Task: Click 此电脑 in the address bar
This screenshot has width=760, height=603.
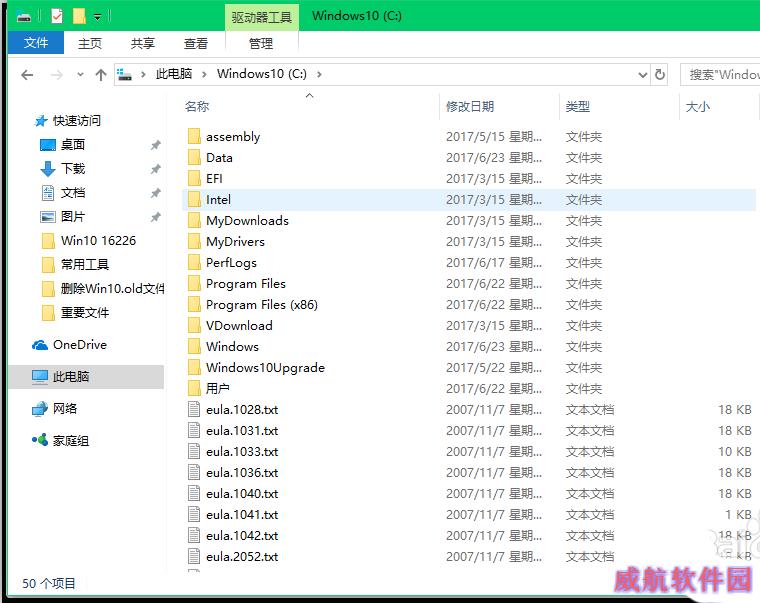Action: tap(174, 74)
